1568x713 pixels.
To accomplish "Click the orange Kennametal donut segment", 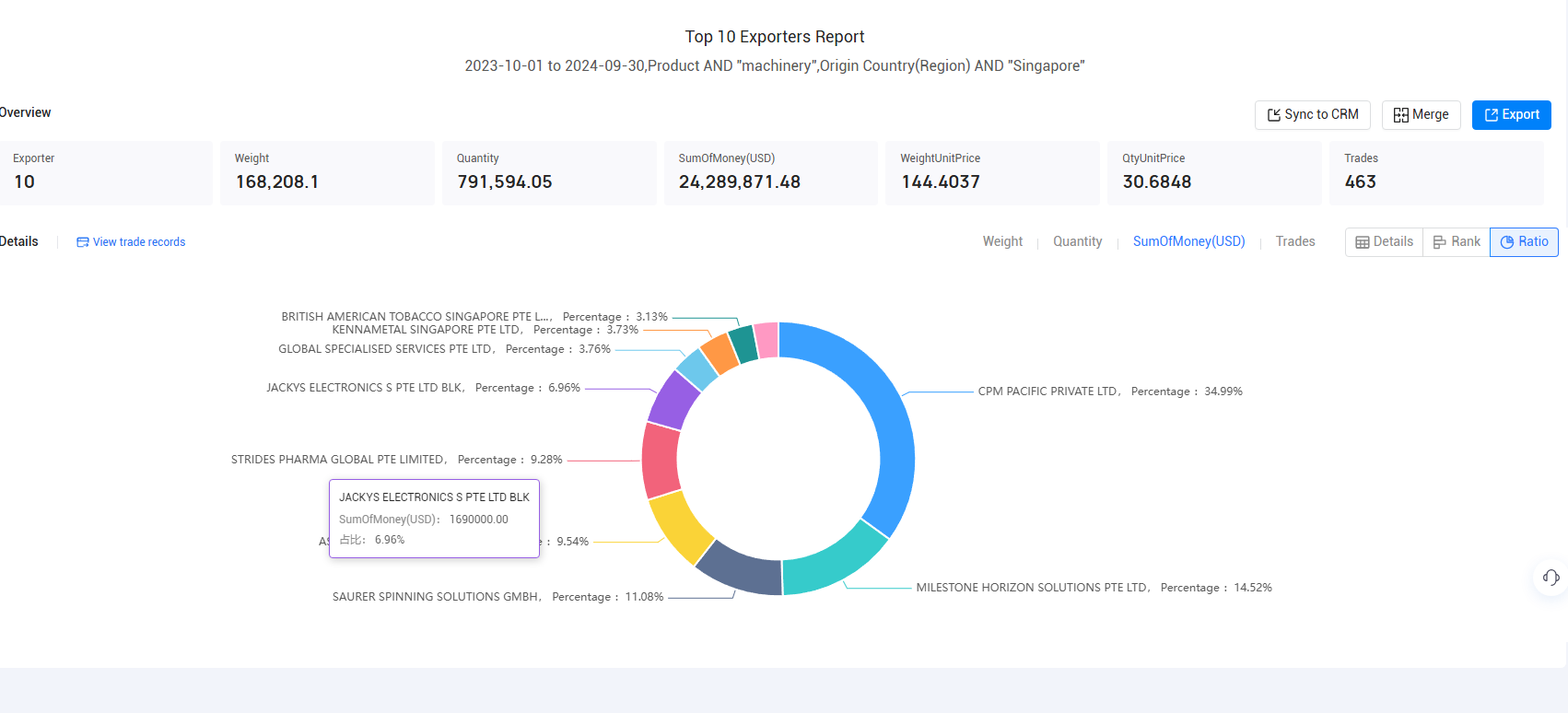I will point(720,354).
